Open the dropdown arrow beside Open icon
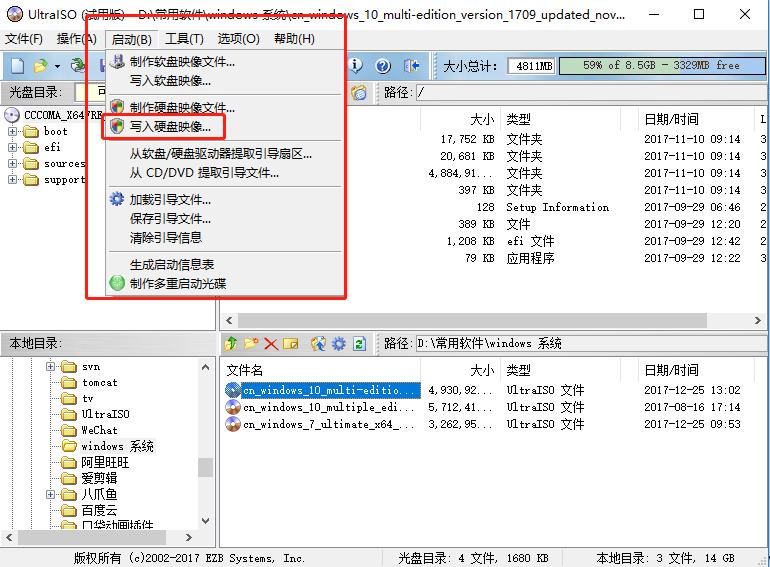 57,66
